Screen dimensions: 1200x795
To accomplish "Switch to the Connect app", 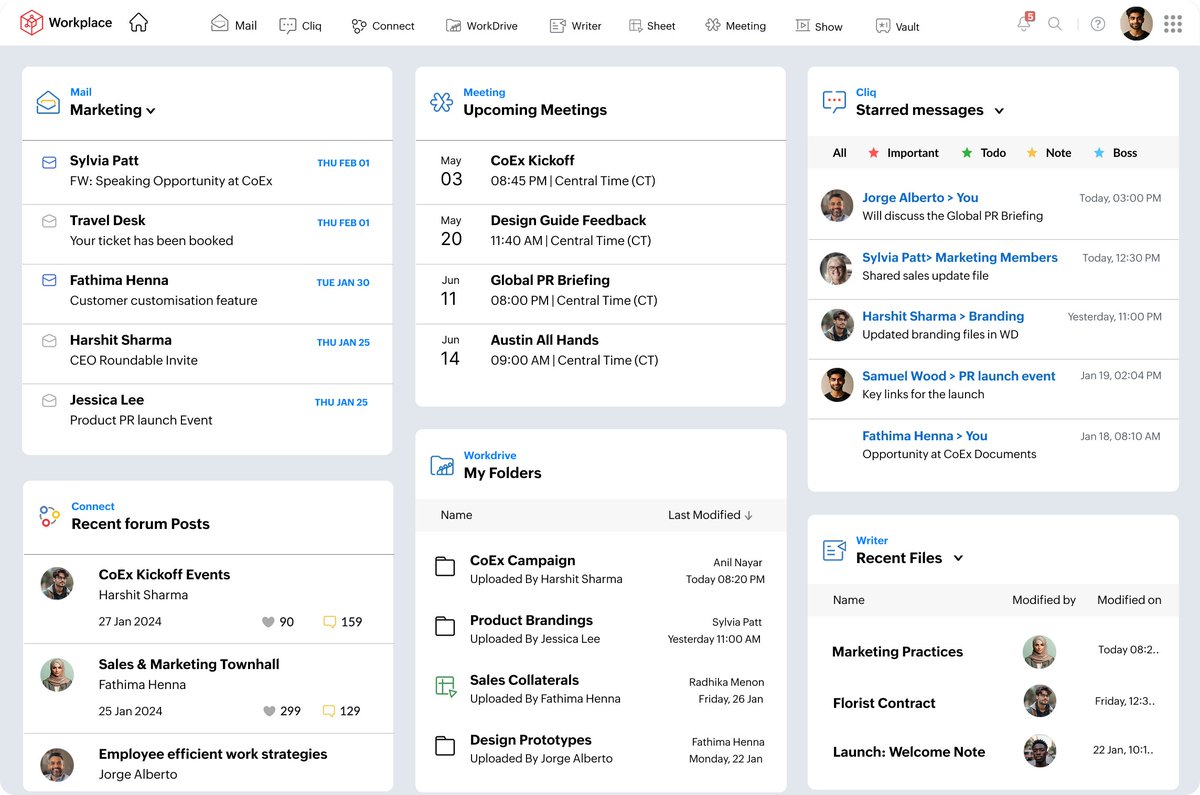I will pyautogui.click(x=383, y=26).
